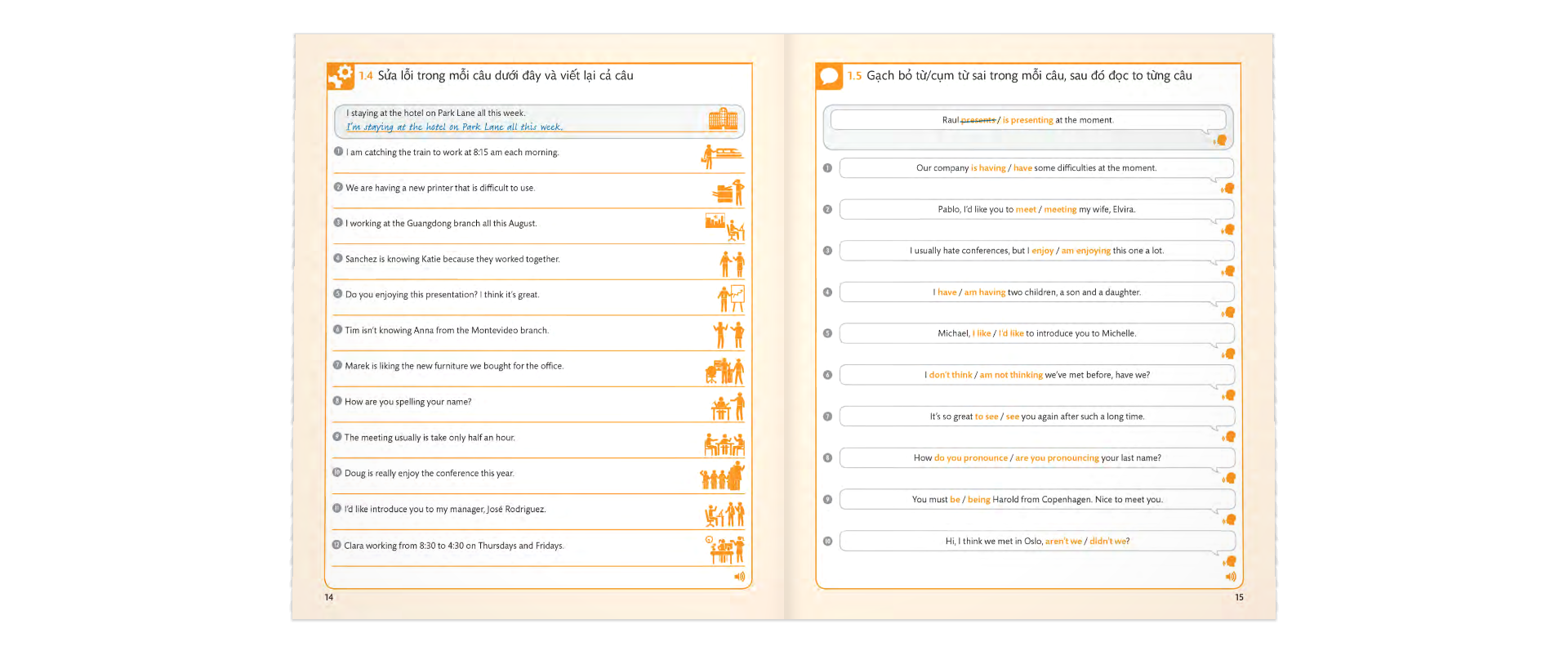Screen dimensions: 1568x651
Task: Choose 'don't think' in the 'we've met before' sentence
Action: 951,376
